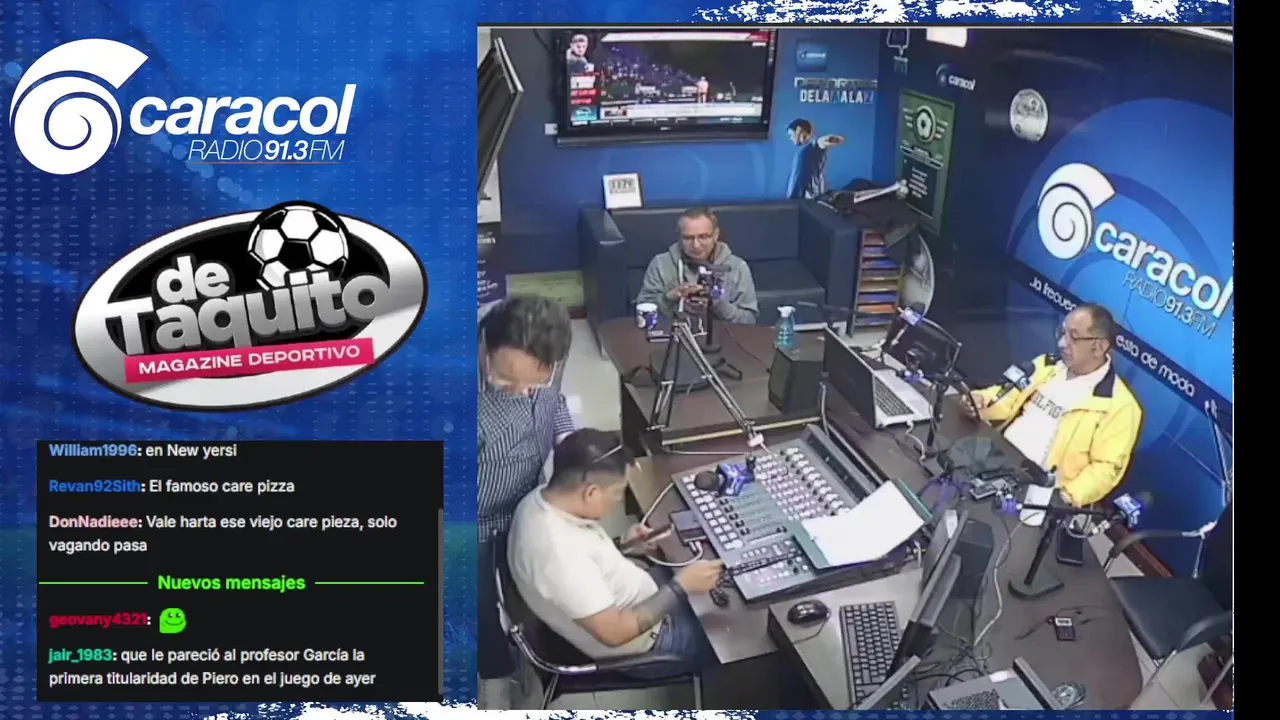This screenshot has width=1280, height=720.
Task: Click the Caracol Radio 91.3 FM logo
Action: (x=183, y=107)
